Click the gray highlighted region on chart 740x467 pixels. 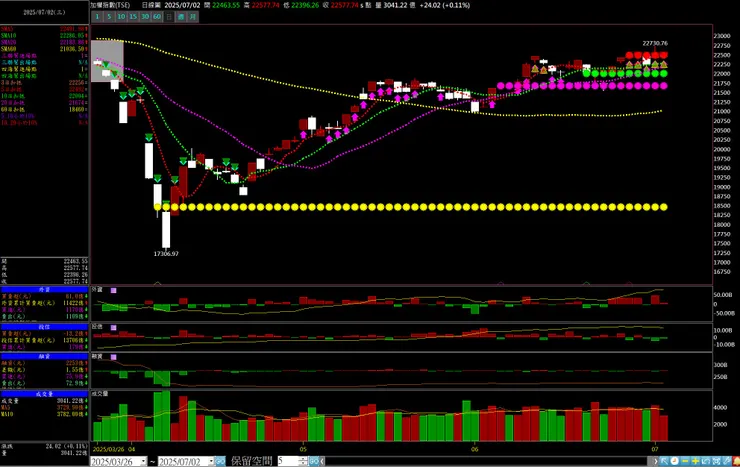click(107, 61)
